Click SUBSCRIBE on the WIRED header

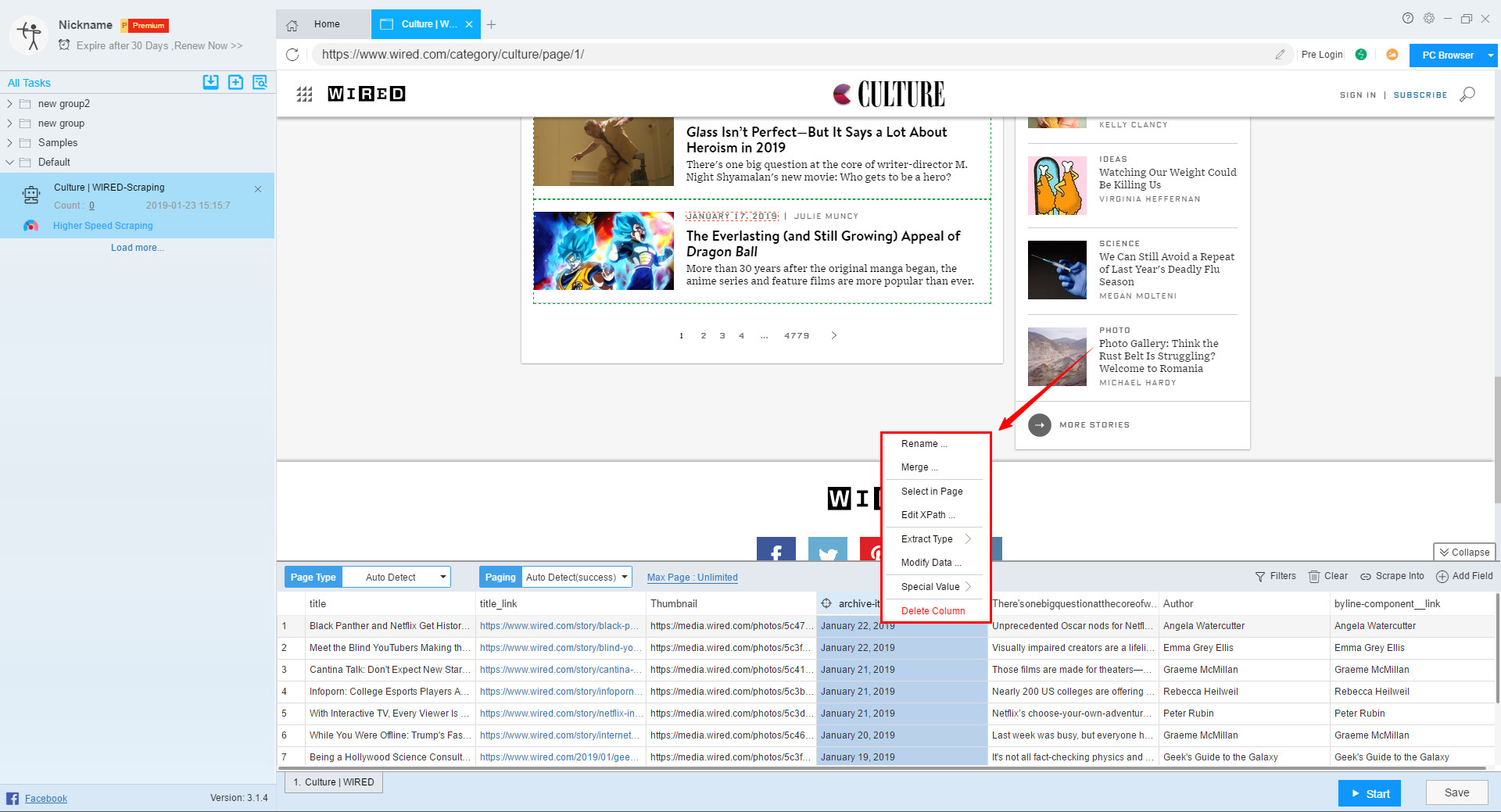tap(1420, 95)
